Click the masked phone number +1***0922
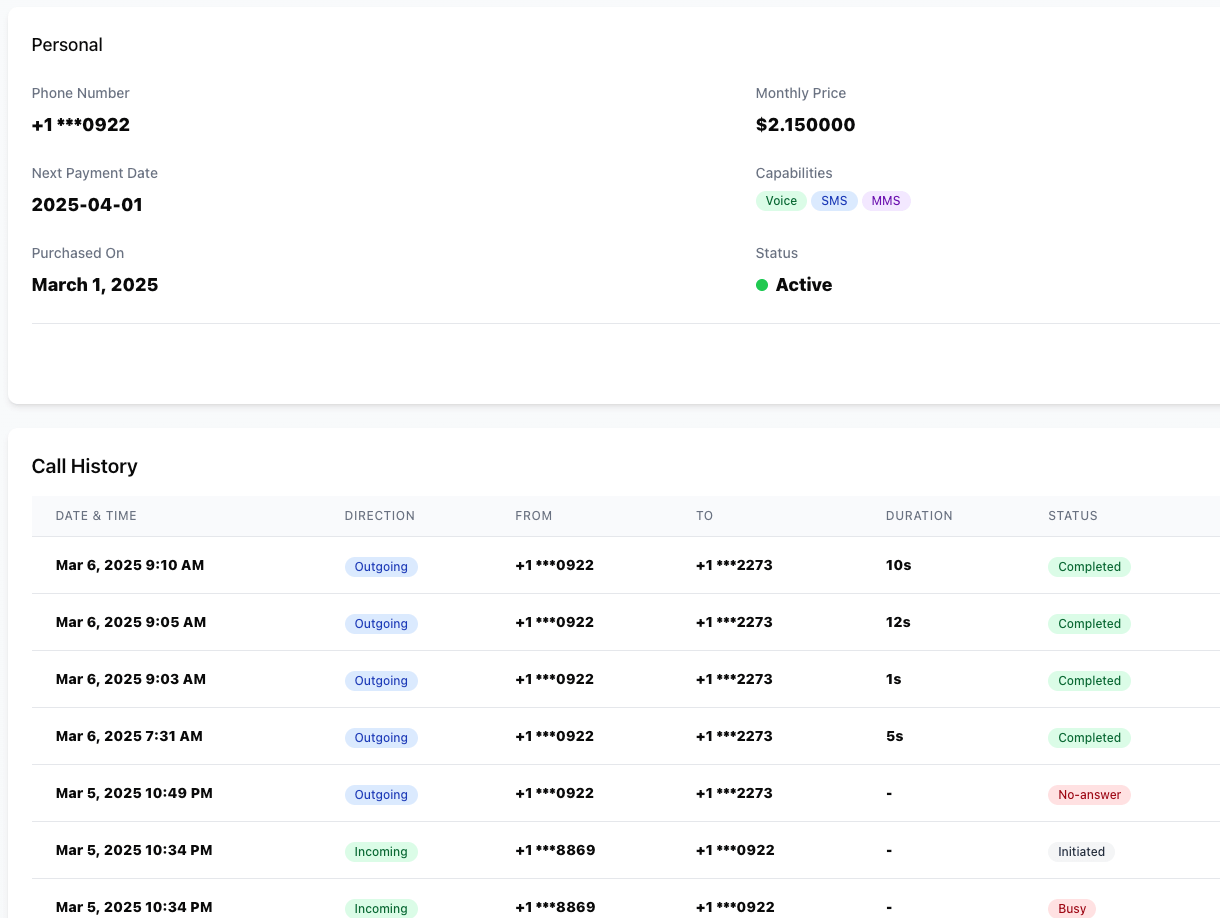The image size is (1220, 918). (x=80, y=124)
